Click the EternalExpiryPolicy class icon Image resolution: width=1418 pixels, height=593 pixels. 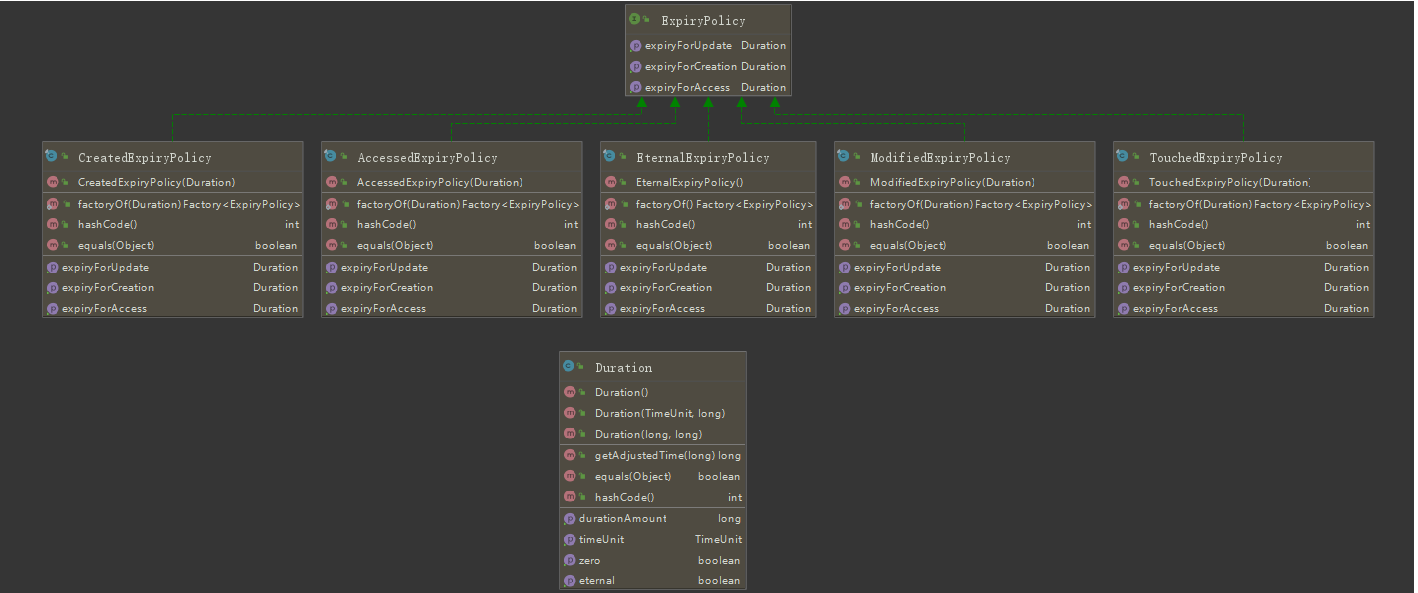610,157
